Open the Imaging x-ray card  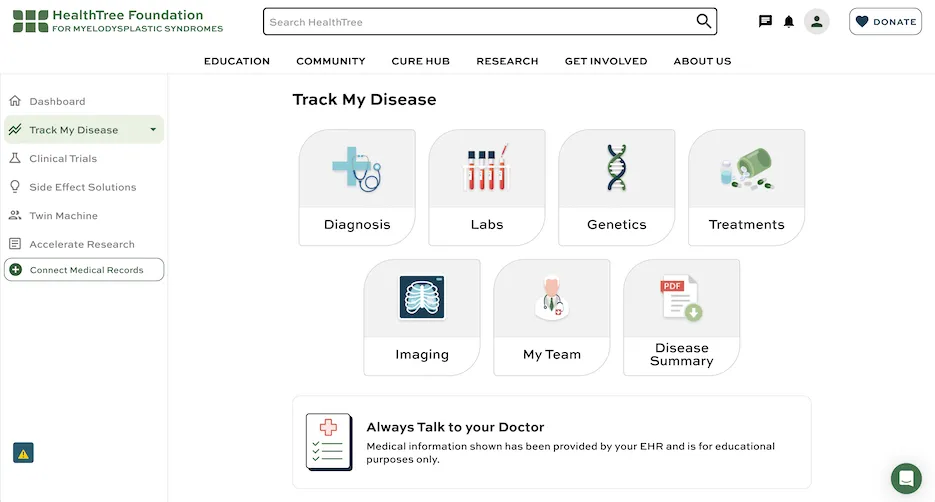tap(422, 317)
